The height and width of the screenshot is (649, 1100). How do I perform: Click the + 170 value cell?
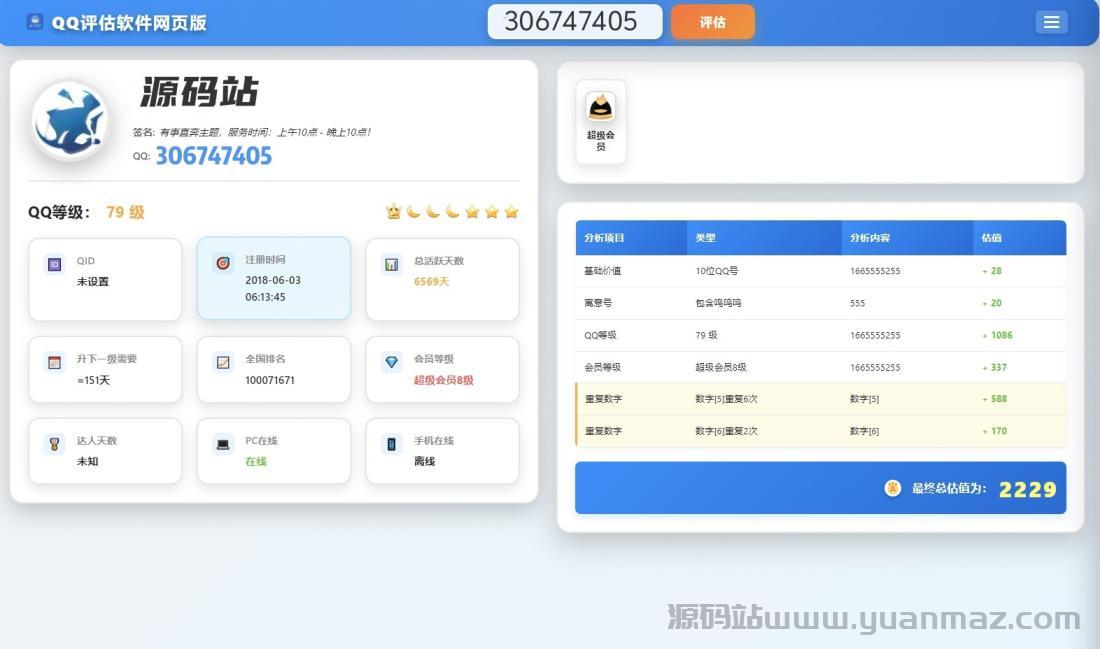click(x=994, y=431)
